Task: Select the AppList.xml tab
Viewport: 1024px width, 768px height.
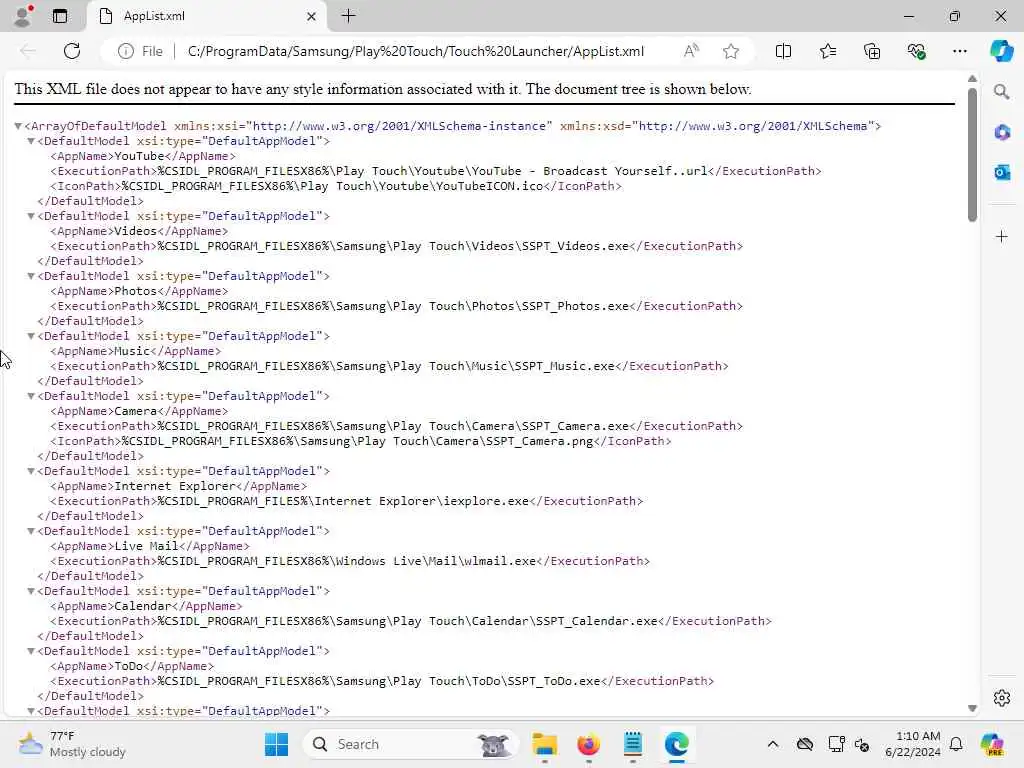Action: (x=206, y=16)
